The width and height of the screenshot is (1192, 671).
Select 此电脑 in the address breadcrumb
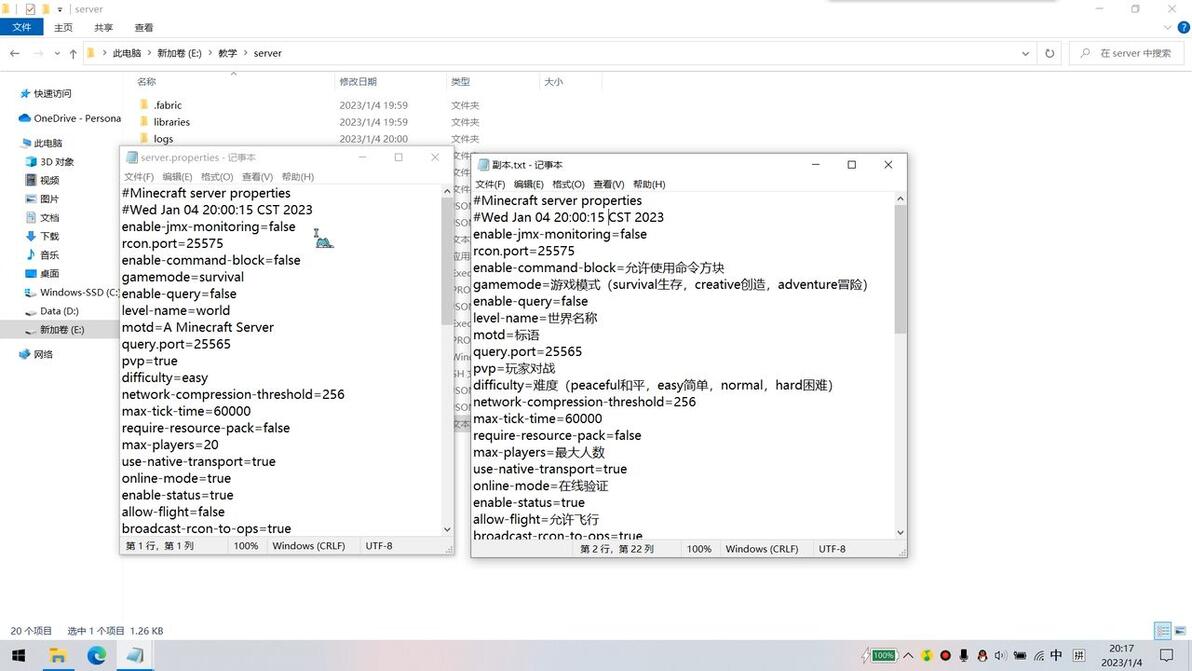click(126, 53)
